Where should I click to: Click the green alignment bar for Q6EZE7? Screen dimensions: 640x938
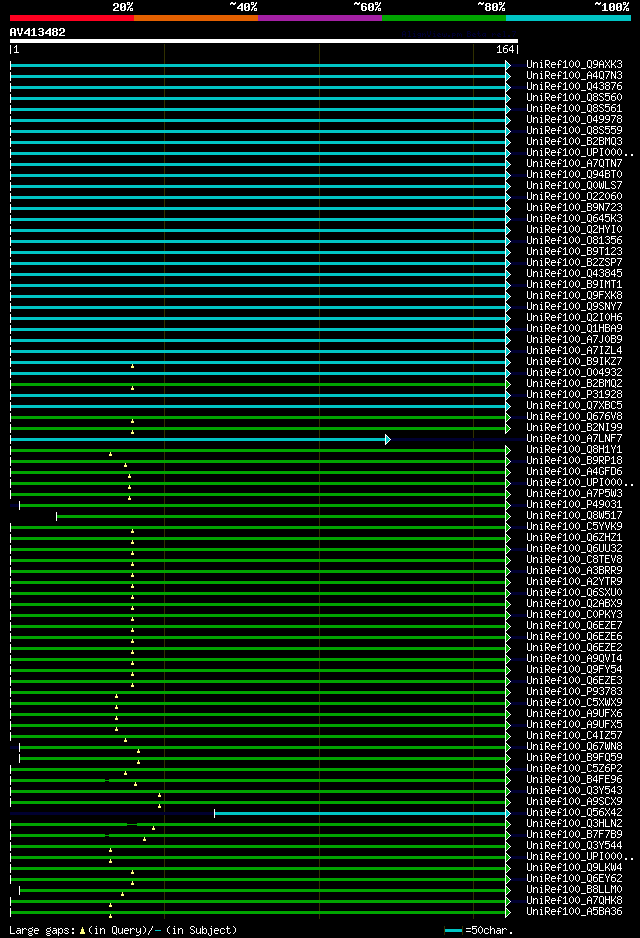pos(258,626)
